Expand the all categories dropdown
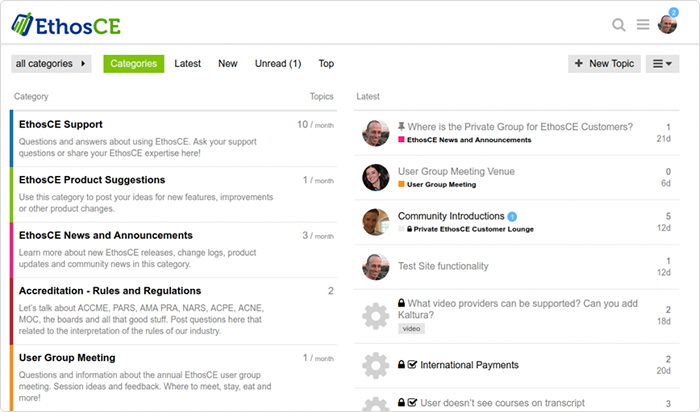This screenshot has width=700, height=412. pyautogui.click(x=51, y=64)
